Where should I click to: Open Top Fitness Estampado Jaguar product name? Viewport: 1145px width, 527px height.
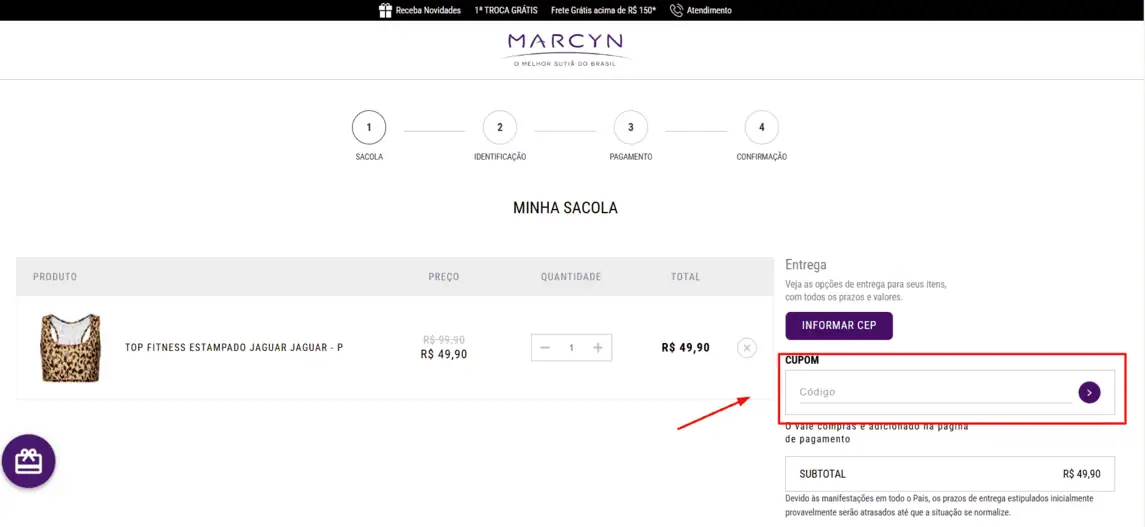(x=234, y=347)
